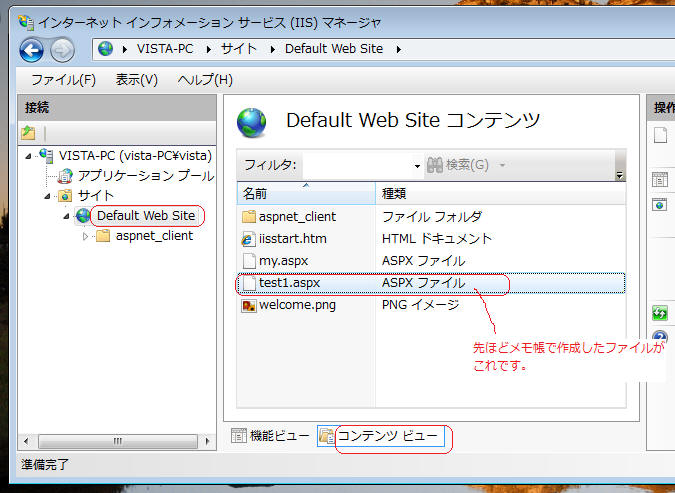Select VISTA-PC (vista-PC¥vista) in the tree
675x493 pixels.
pos(135,155)
